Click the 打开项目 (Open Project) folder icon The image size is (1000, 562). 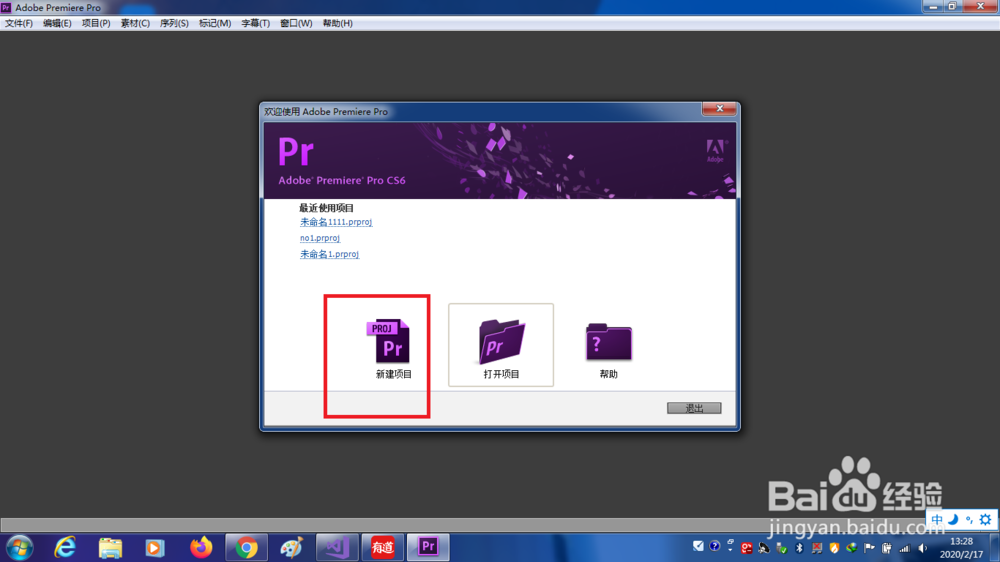click(x=501, y=341)
